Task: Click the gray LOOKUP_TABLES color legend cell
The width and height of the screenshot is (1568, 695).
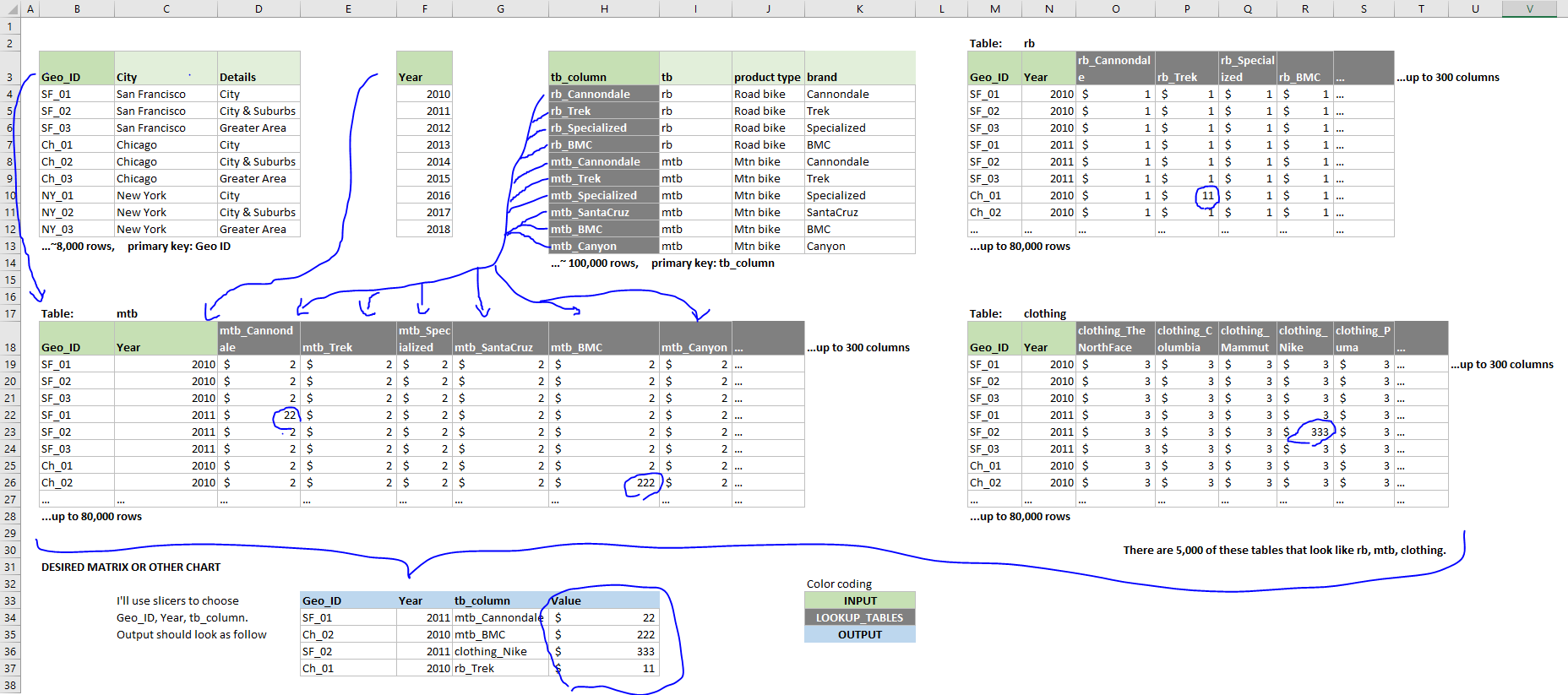Action: 860,617
